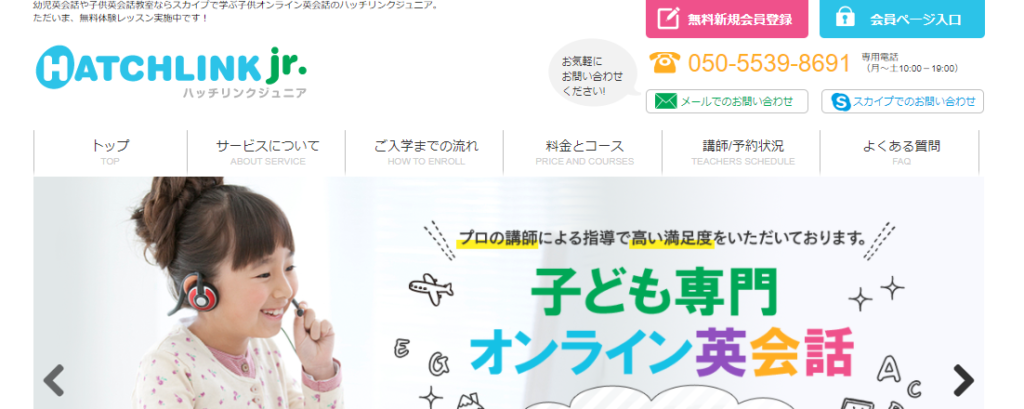Click the blue Skype icon
1024x409 pixels.
840,102
